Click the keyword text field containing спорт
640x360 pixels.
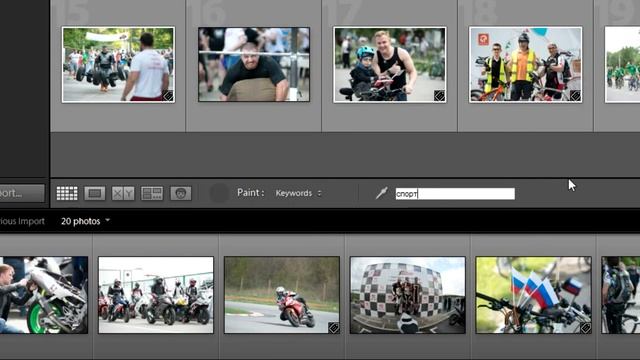pos(455,194)
